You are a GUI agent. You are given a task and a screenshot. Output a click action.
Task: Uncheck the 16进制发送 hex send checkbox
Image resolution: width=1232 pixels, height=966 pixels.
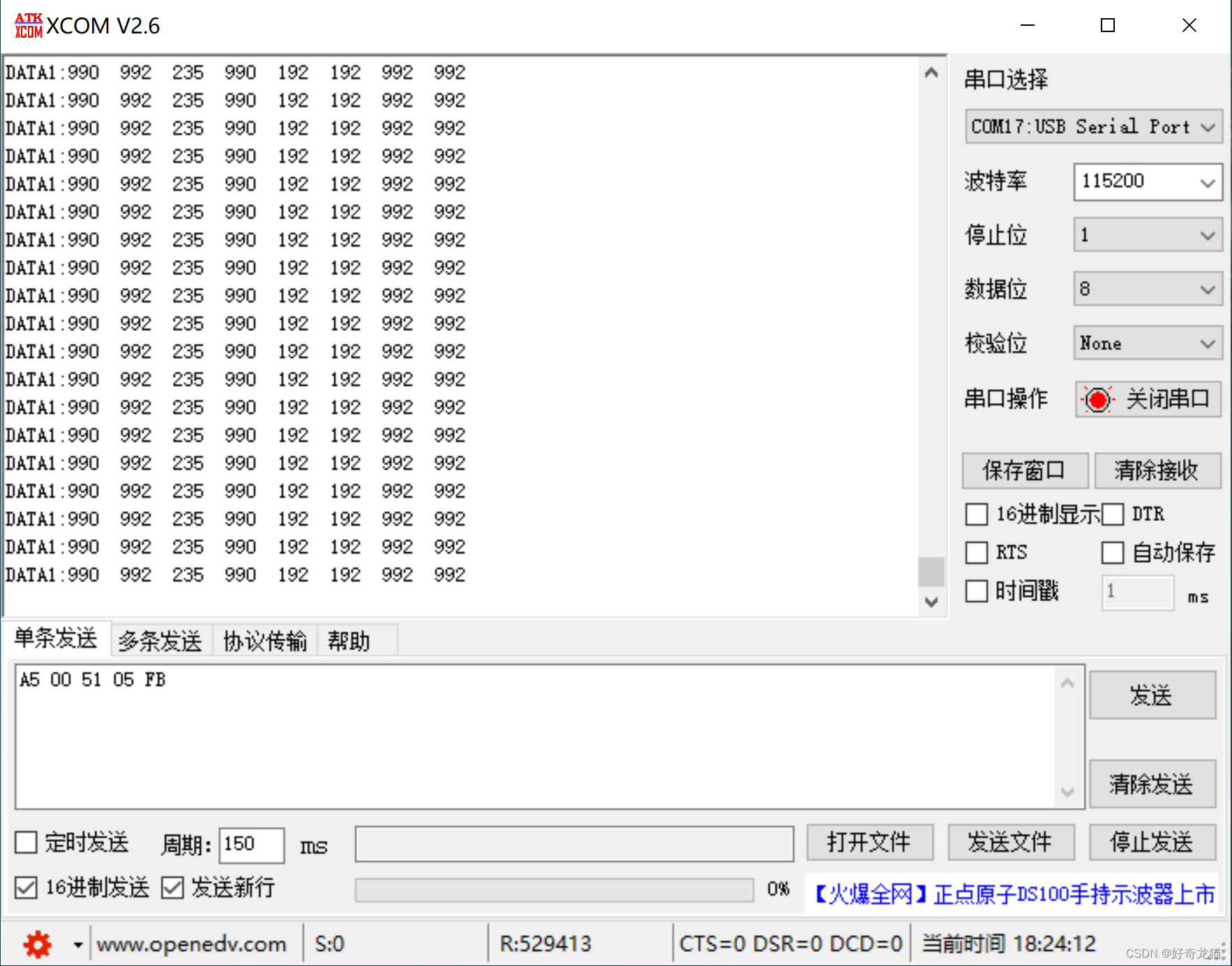pos(27,888)
